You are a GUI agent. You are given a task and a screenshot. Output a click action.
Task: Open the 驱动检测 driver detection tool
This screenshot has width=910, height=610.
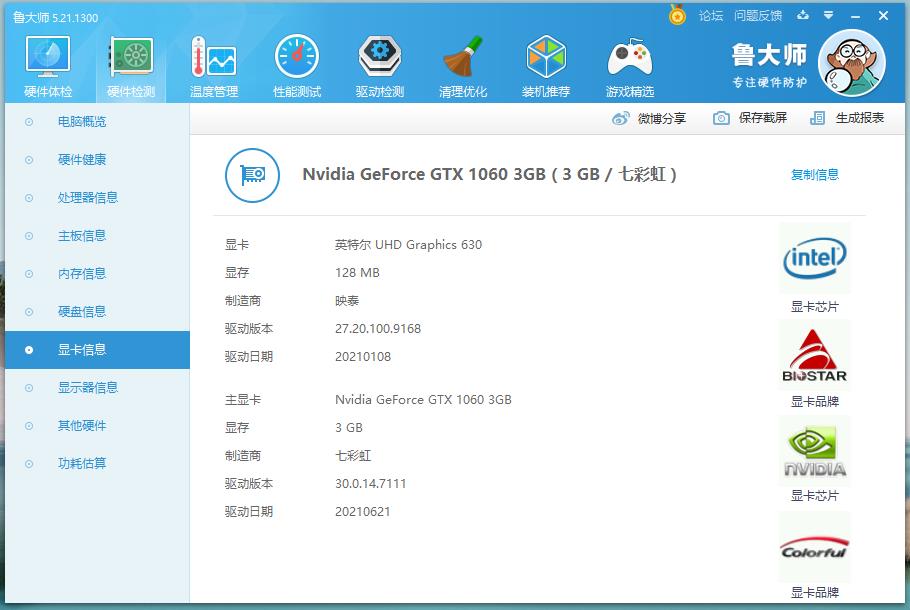[x=379, y=64]
